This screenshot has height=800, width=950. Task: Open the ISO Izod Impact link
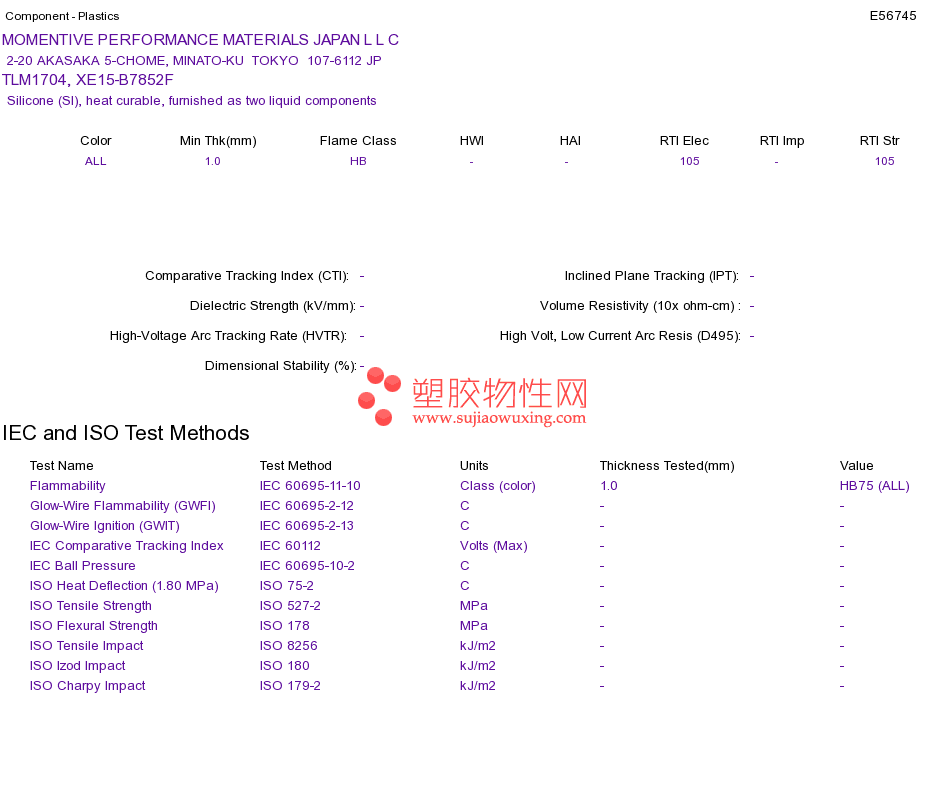coord(78,665)
